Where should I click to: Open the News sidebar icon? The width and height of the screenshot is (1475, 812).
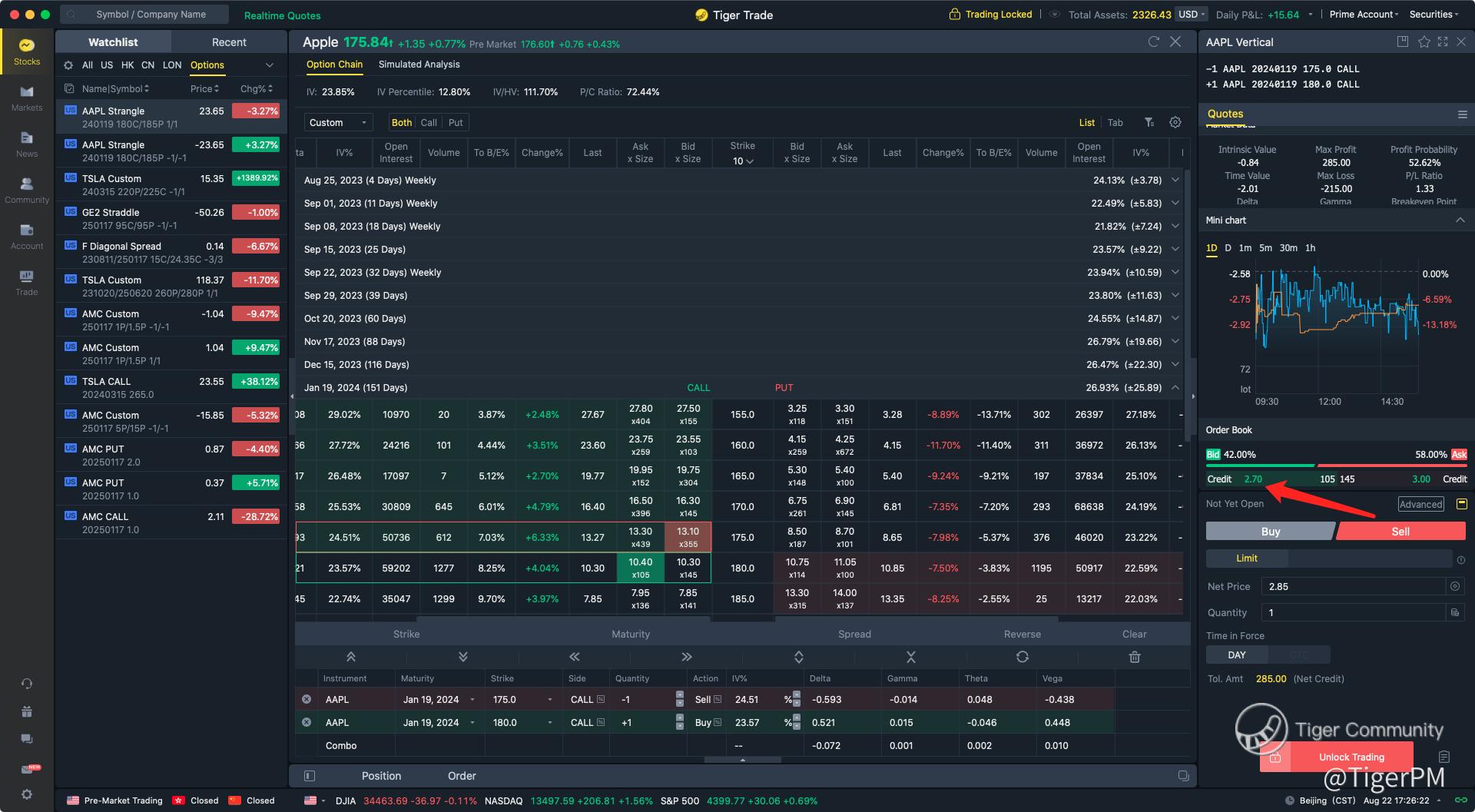[27, 144]
